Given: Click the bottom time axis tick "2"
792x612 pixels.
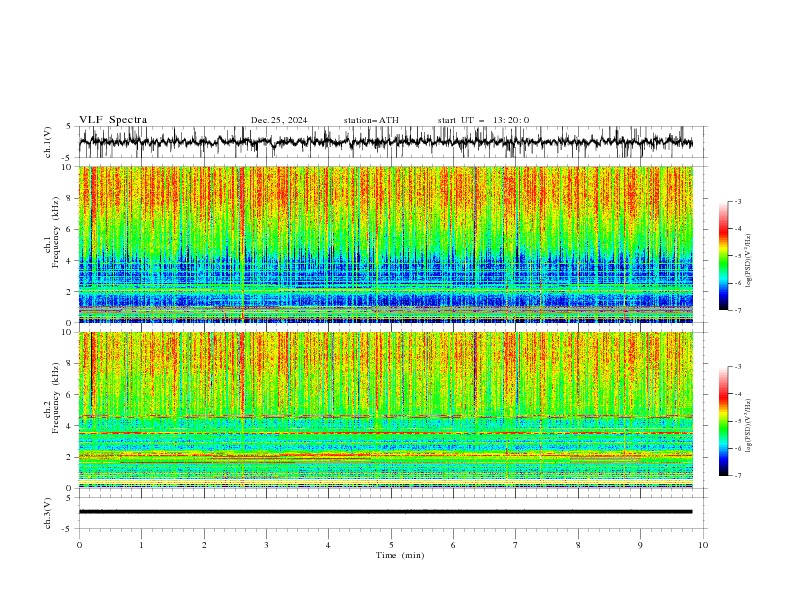Looking at the screenshot, I should tap(204, 545).
